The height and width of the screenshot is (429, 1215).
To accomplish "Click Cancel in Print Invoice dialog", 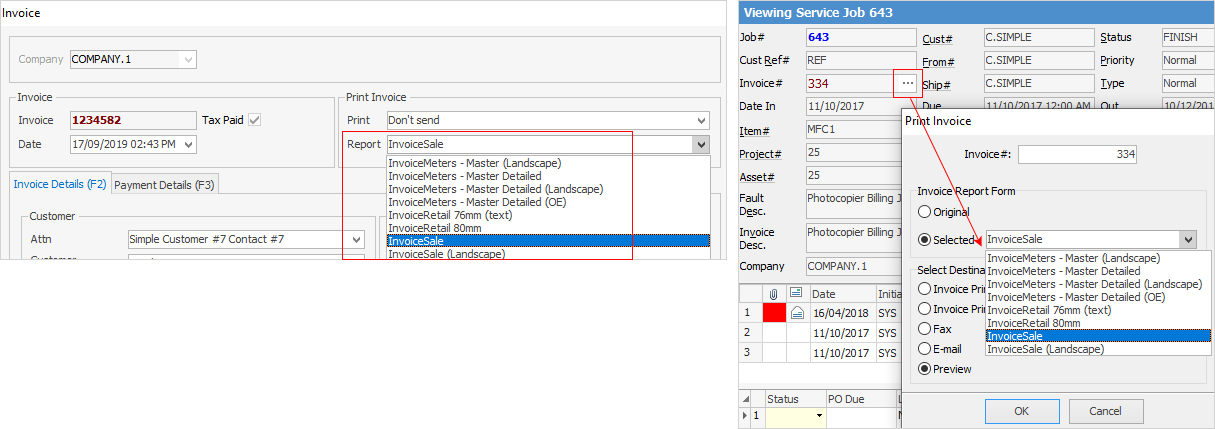I will [x=1106, y=411].
